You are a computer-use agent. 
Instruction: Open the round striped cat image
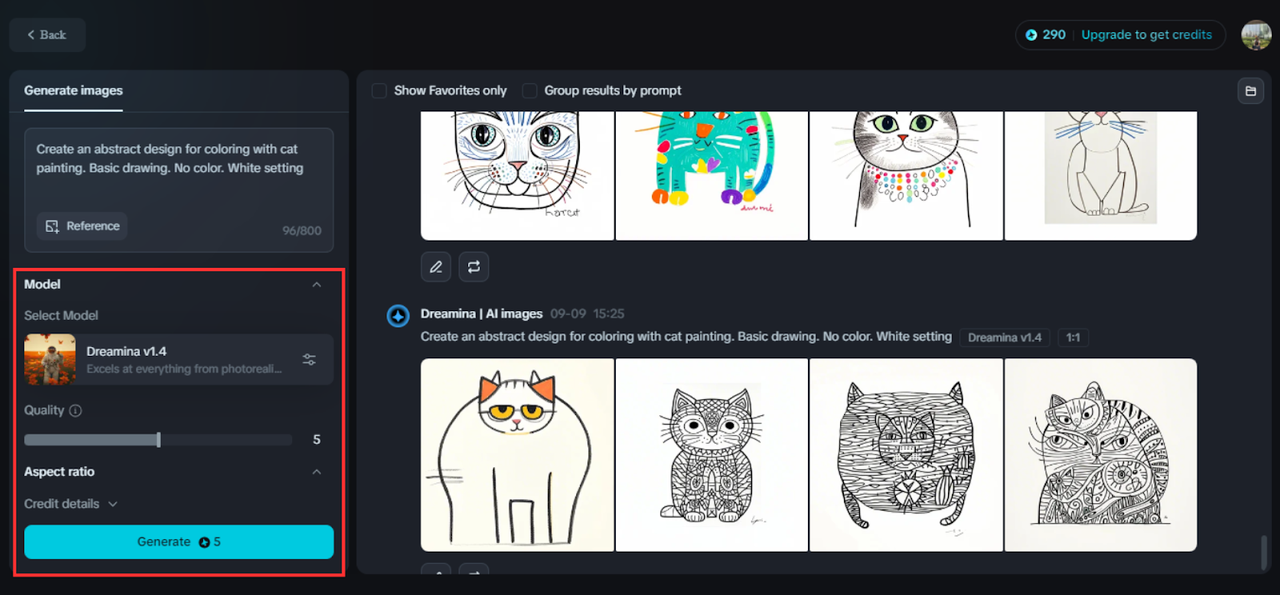[906, 455]
